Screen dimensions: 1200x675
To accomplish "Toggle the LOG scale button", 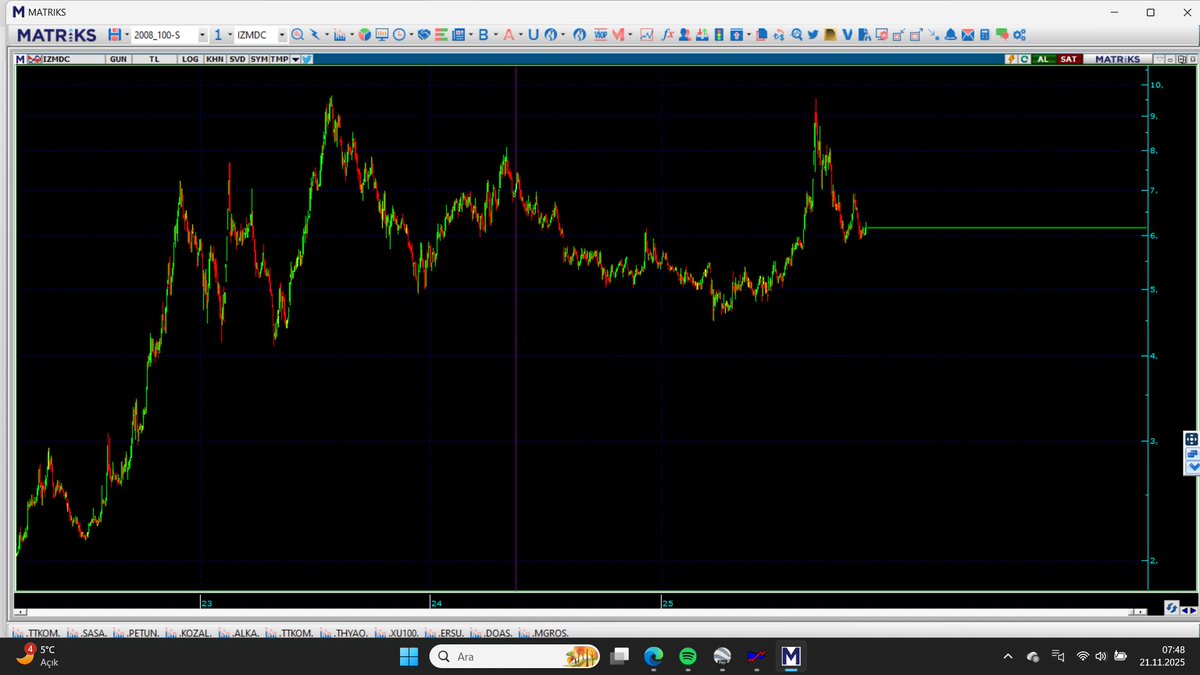I will click(190, 59).
